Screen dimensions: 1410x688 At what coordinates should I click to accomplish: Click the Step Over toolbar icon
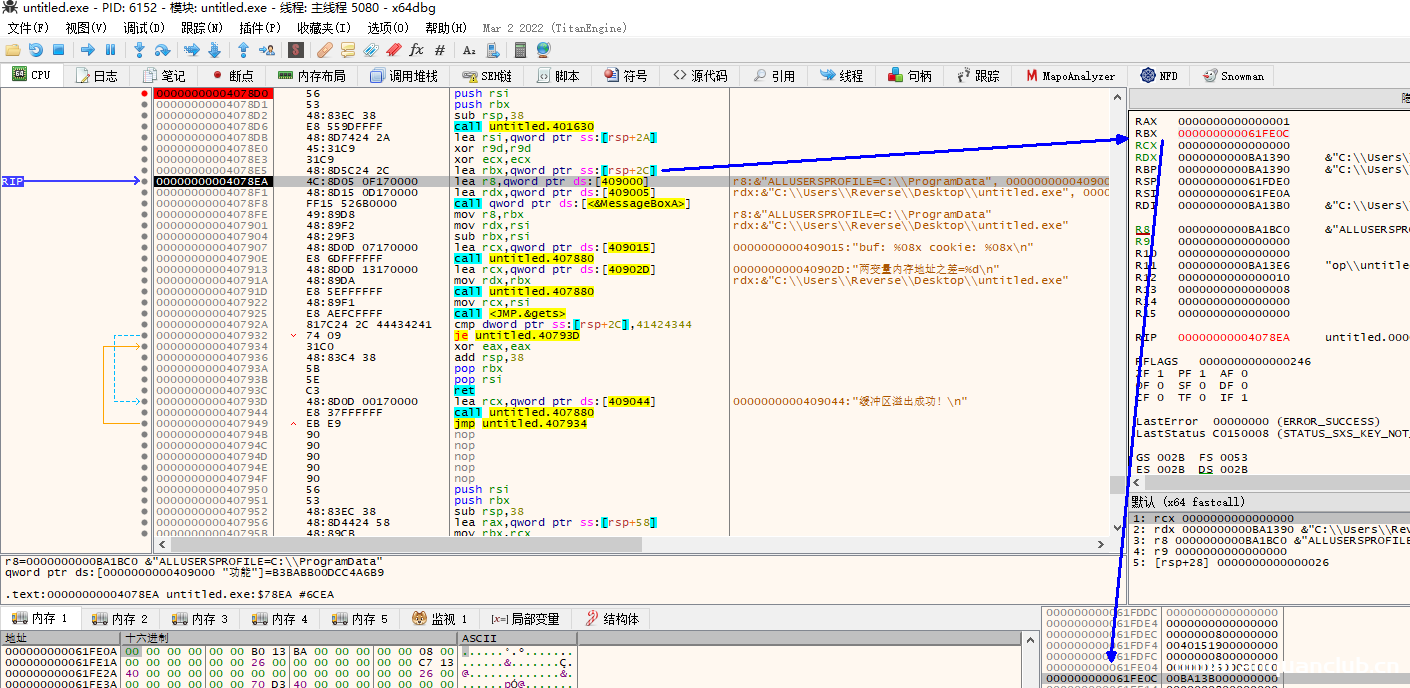162,50
